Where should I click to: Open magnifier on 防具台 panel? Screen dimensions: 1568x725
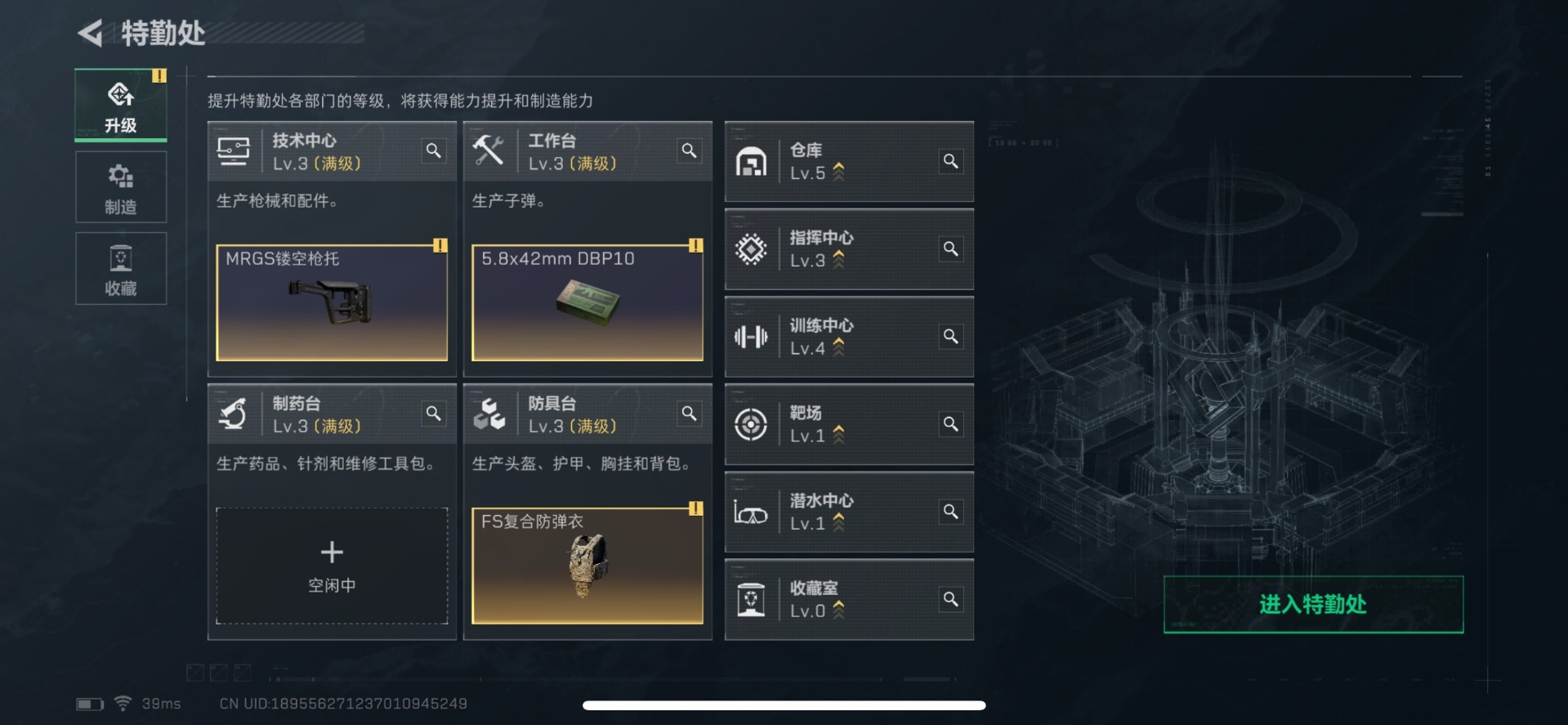[690, 414]
